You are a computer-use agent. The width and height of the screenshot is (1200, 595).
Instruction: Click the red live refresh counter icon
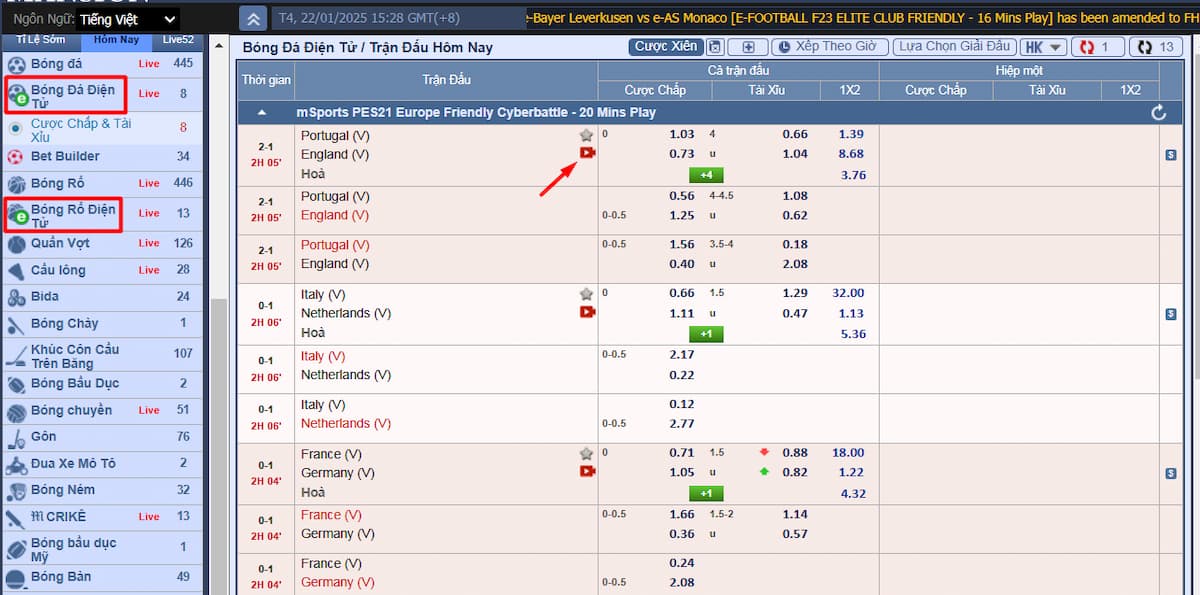pos(1097,47)
